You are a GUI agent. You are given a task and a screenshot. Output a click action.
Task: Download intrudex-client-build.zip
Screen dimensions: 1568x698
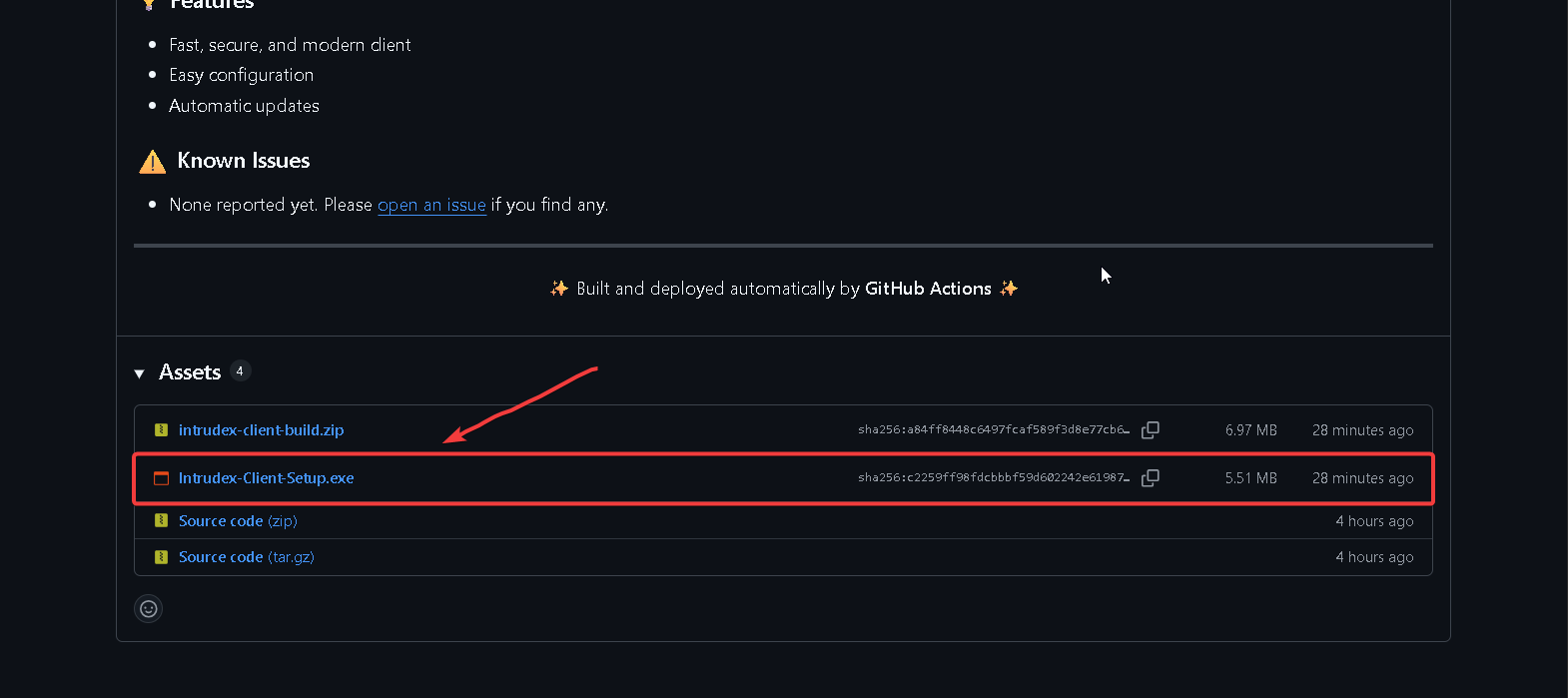tap(261, 430)
